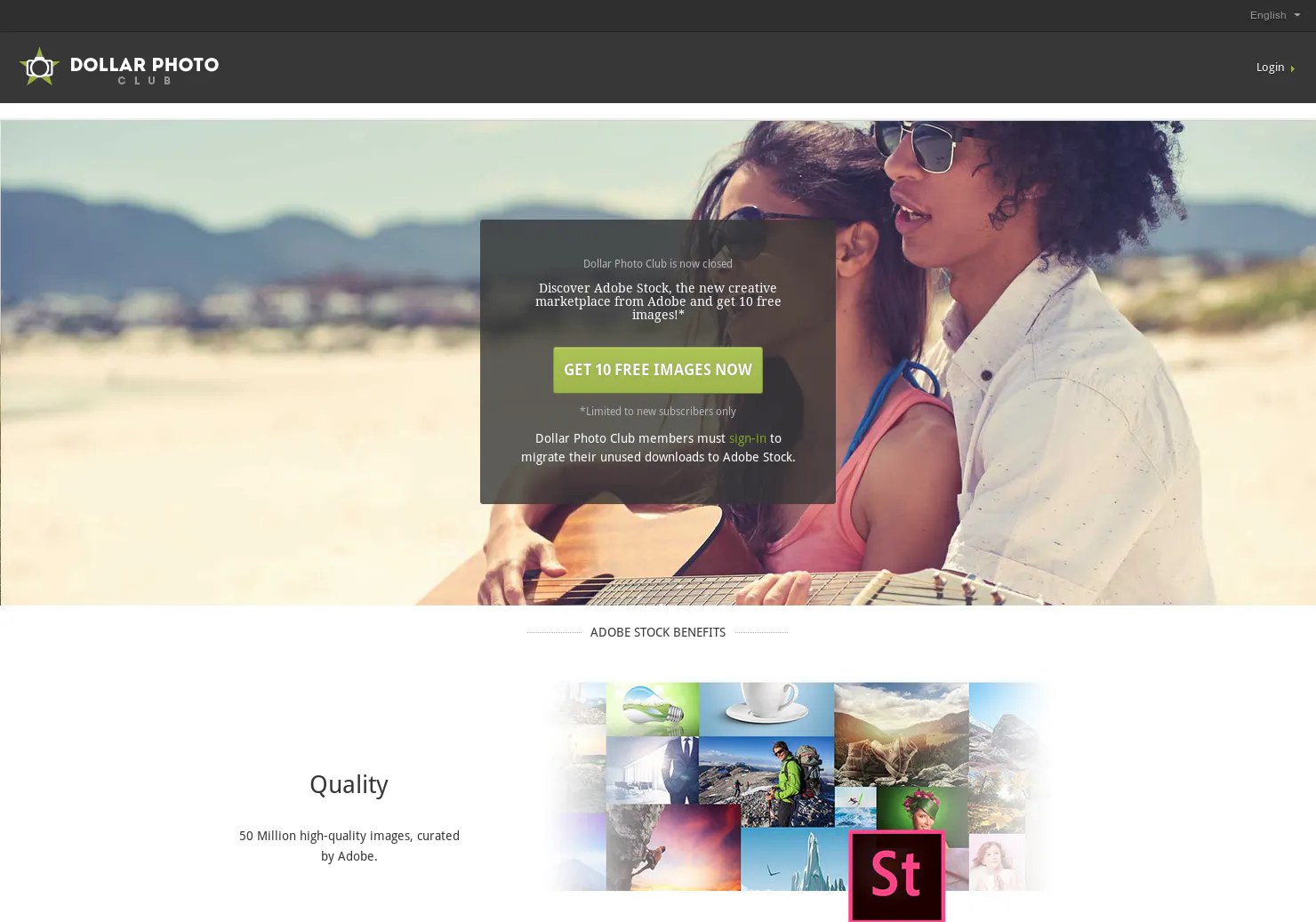Click the ice peak with bird thumbnail
1316x922 pixels.
tap(794, 859)
